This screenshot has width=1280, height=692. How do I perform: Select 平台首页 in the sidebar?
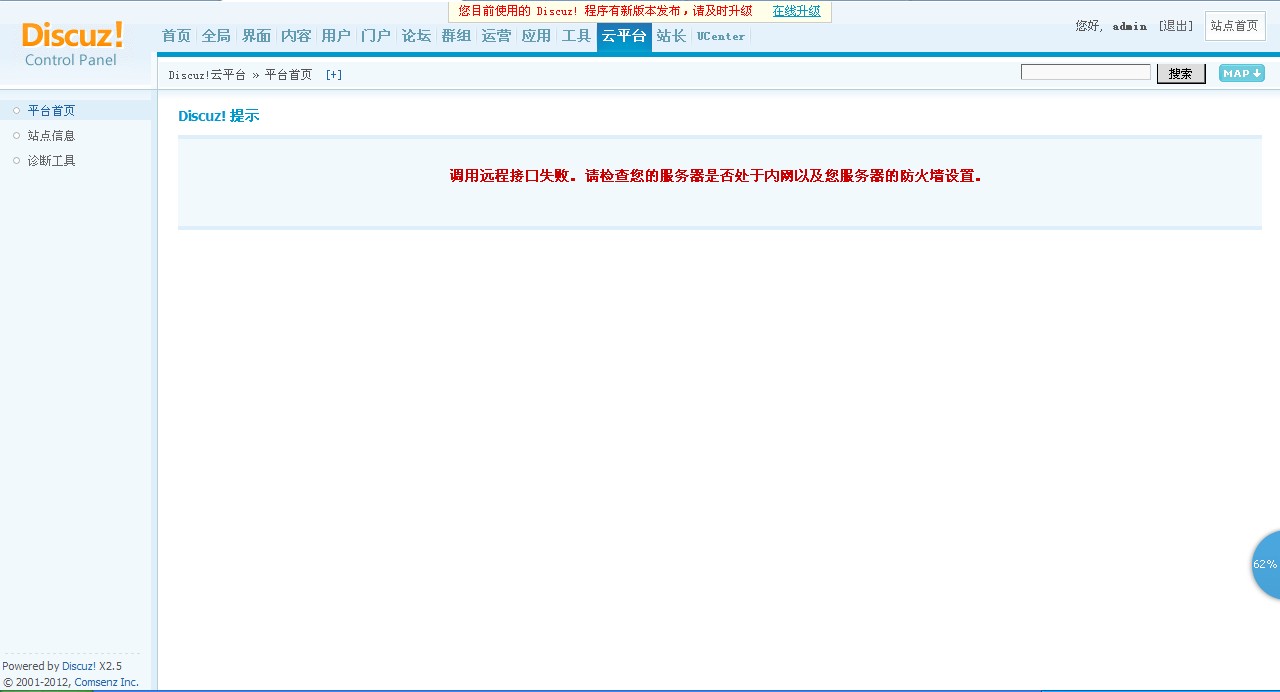point(52,111)
